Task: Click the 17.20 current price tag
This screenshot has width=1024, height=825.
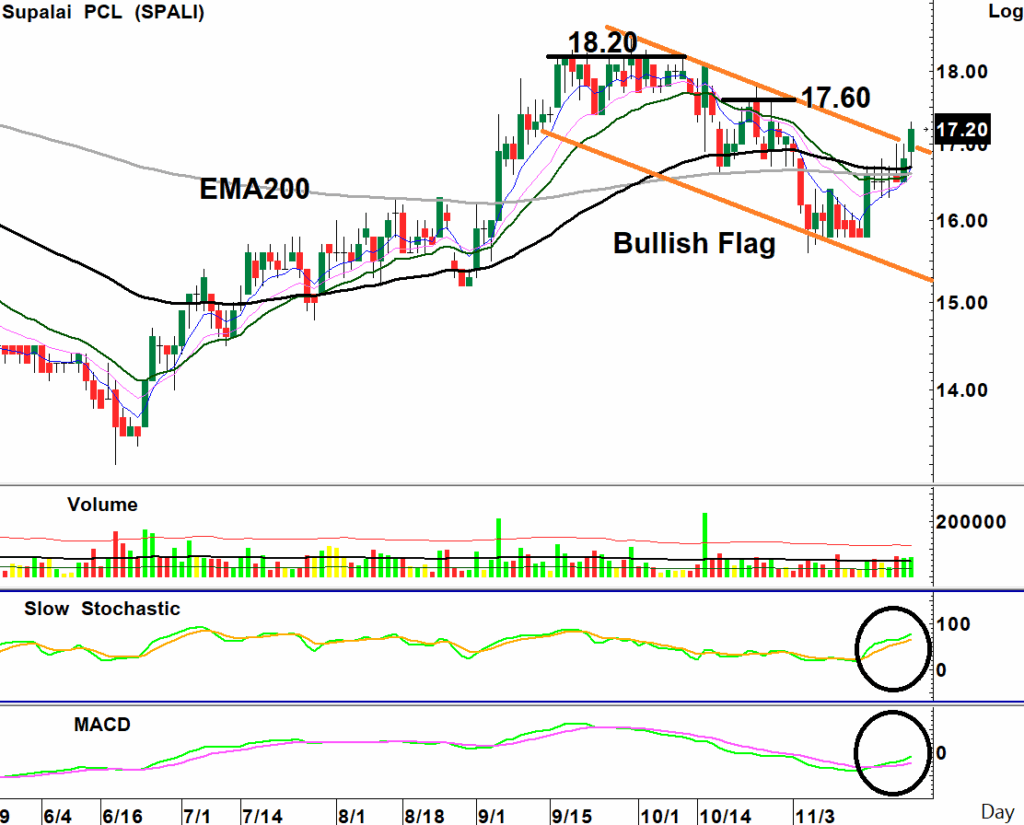Action: (x=962, y=129)
